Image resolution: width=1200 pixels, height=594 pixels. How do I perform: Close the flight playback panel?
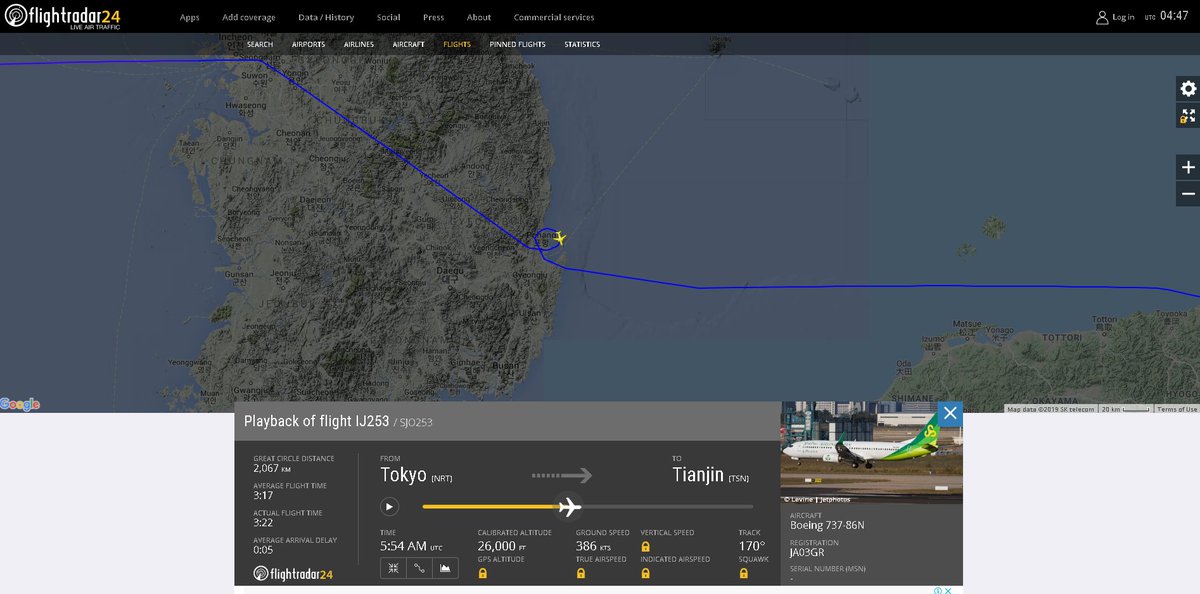[x=950, y=413]
